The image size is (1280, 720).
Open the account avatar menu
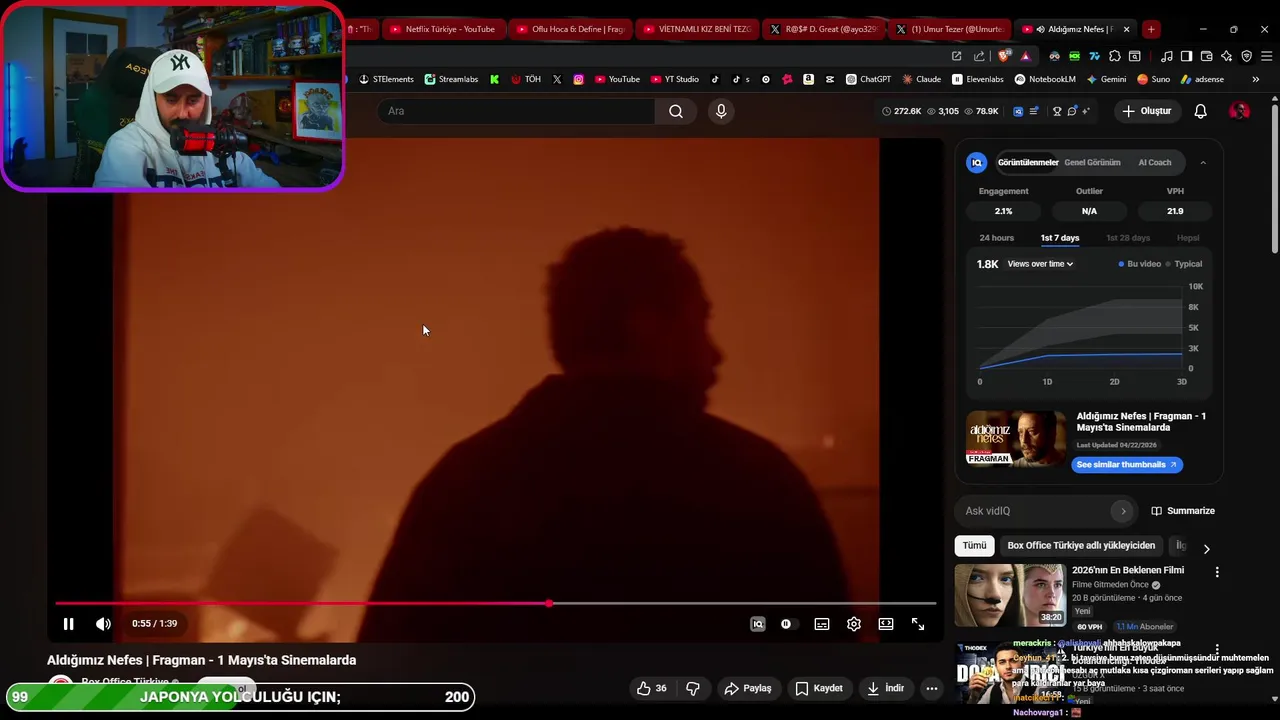(1239, 111)
